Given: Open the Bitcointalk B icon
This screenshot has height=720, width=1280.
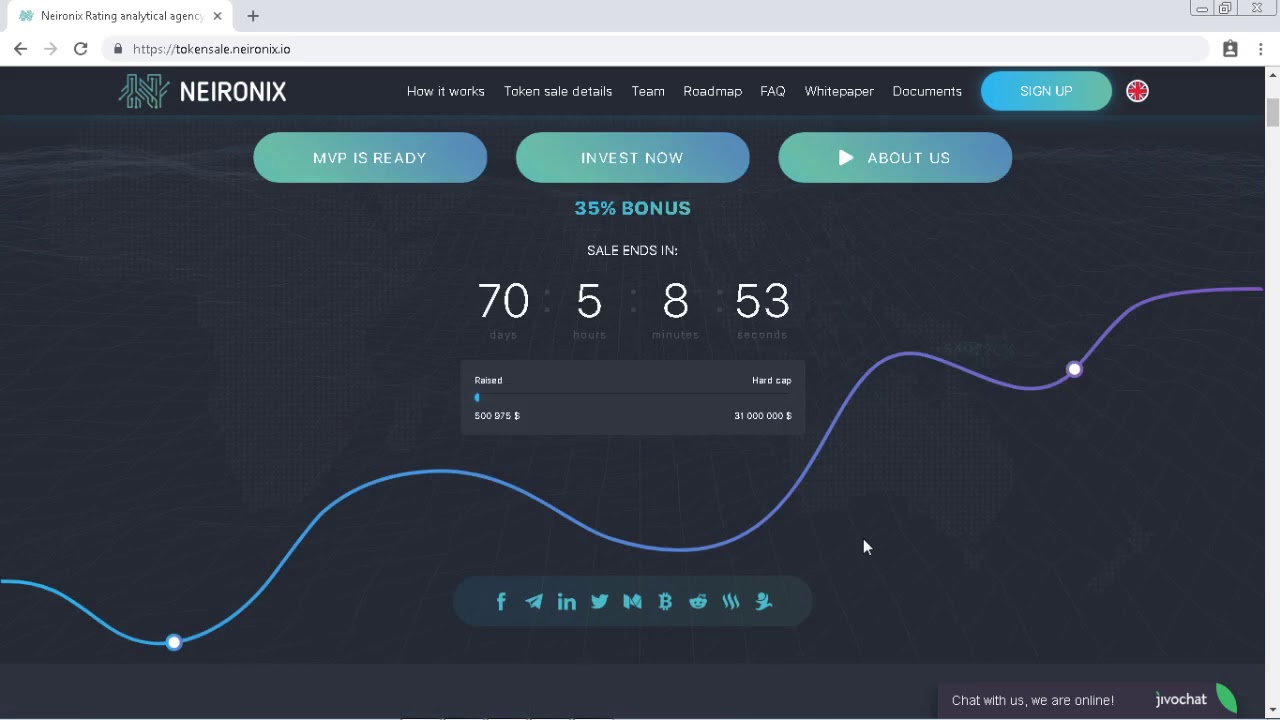Looking at the screenshot, I should [x=665, y=601].
